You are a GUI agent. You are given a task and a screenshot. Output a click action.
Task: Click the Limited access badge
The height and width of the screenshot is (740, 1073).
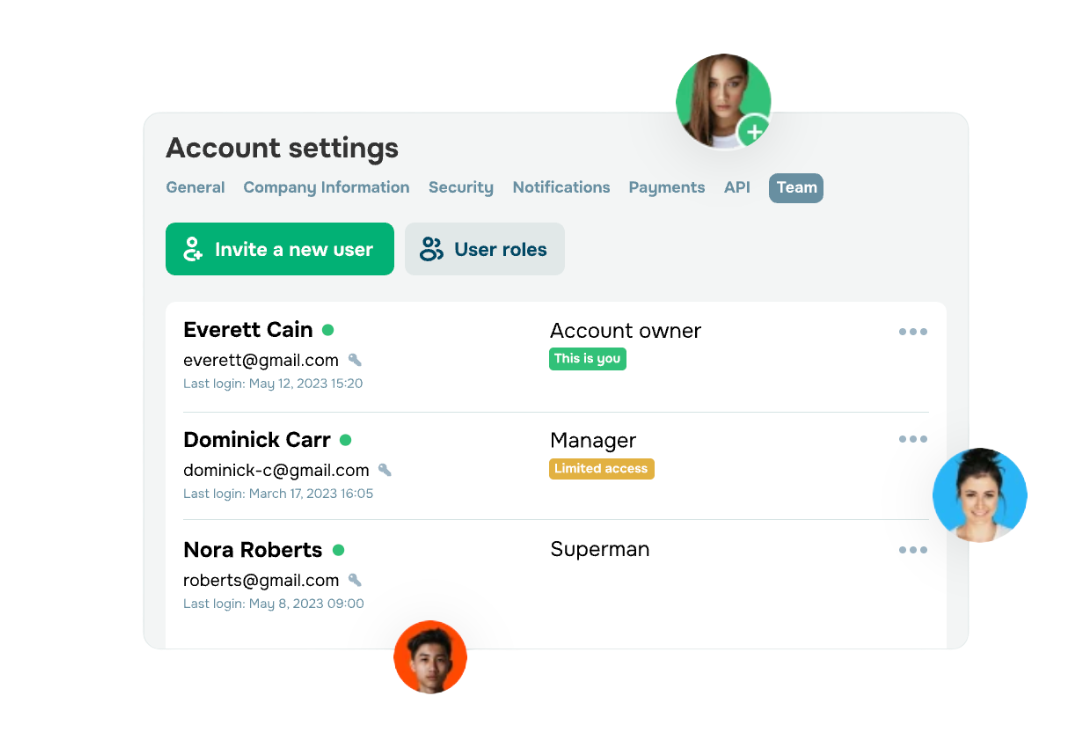click(601, 468)
